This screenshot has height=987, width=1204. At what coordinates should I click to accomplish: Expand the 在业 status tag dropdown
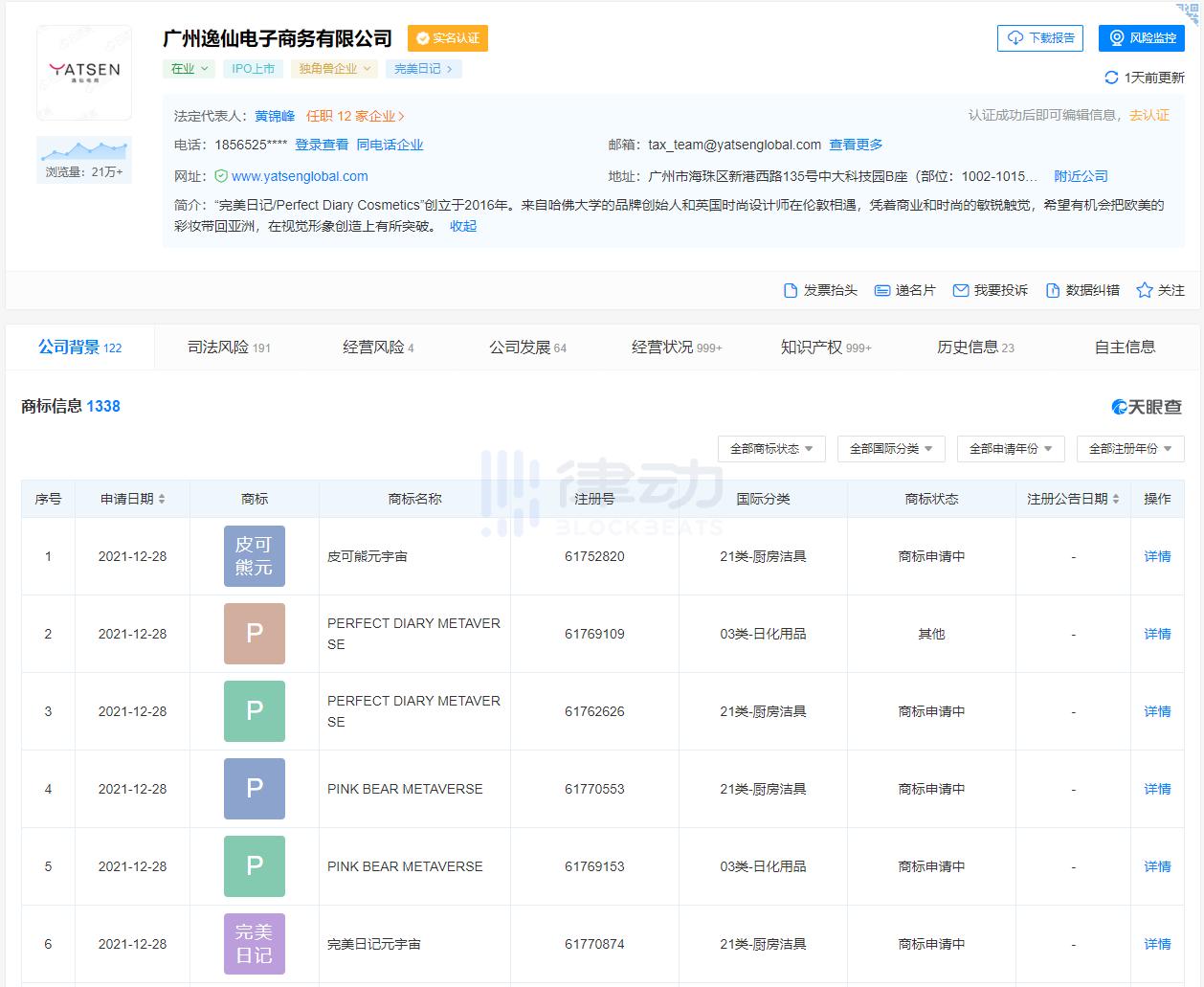tap(190, 69)
